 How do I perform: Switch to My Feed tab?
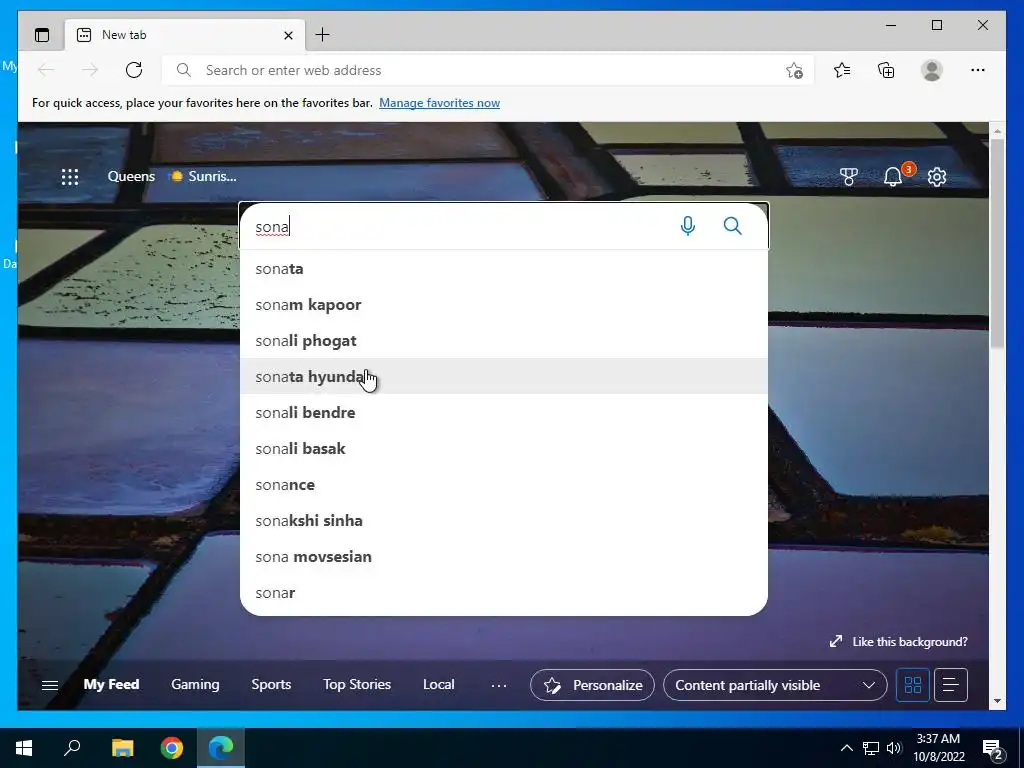(x=111, y=684)
